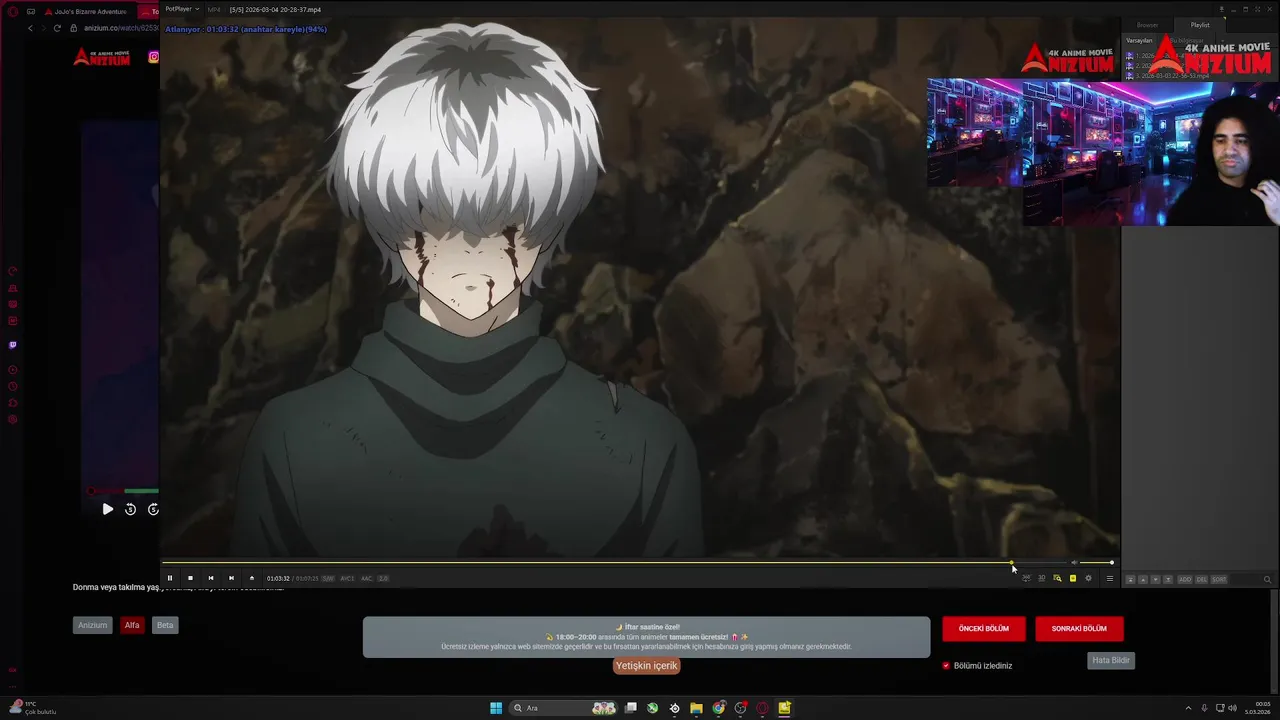Screen dimensions: 1280x720
Task: Open PotPlayer settings gear icon
Action: [x=1088, y=578]
